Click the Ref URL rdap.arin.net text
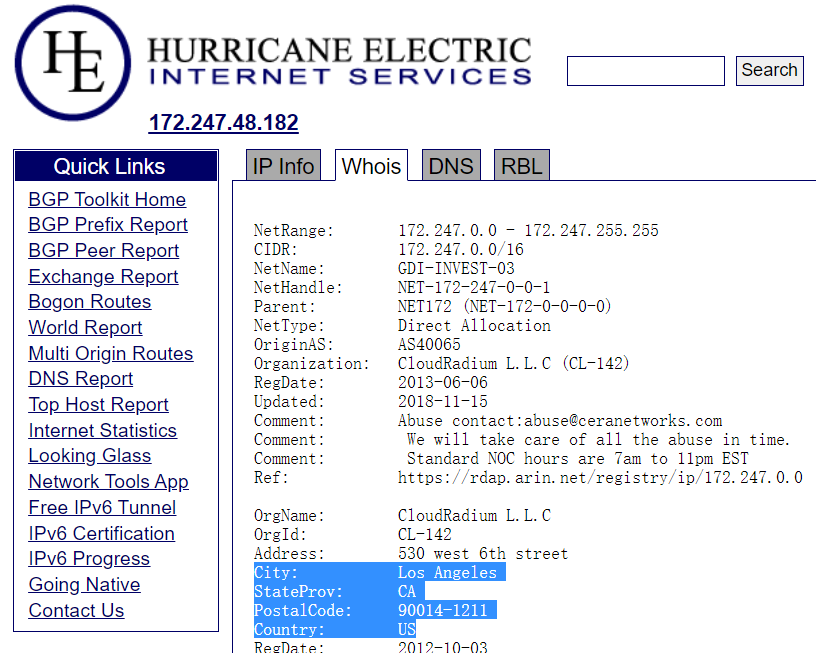This screenshot has height=653, width=816. 600,478
